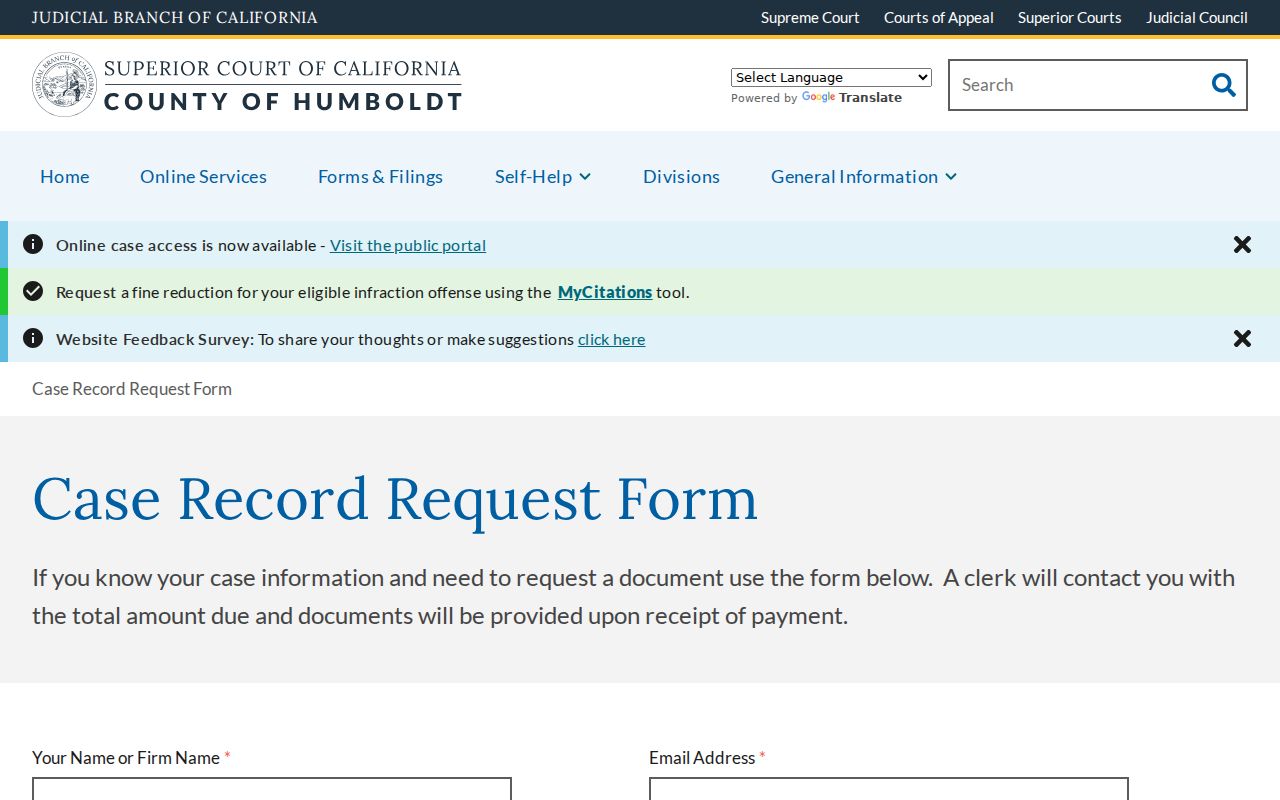Image resolution: width=1280 pixels, height=800 pixels.
Task: Click the County of Humboldt court title
Action: (283, 101)
